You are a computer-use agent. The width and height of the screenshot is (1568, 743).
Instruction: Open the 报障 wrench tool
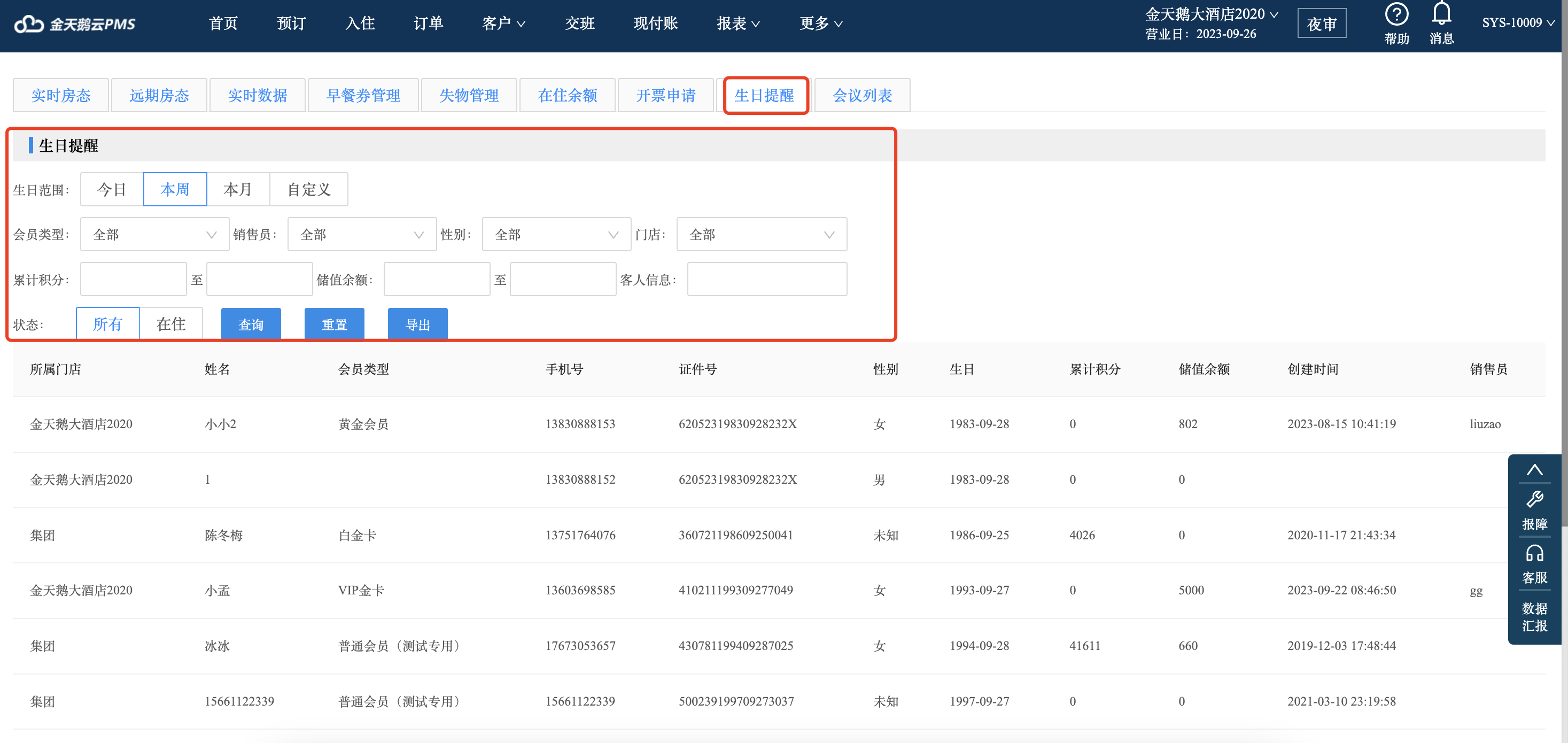(1534, 511)
